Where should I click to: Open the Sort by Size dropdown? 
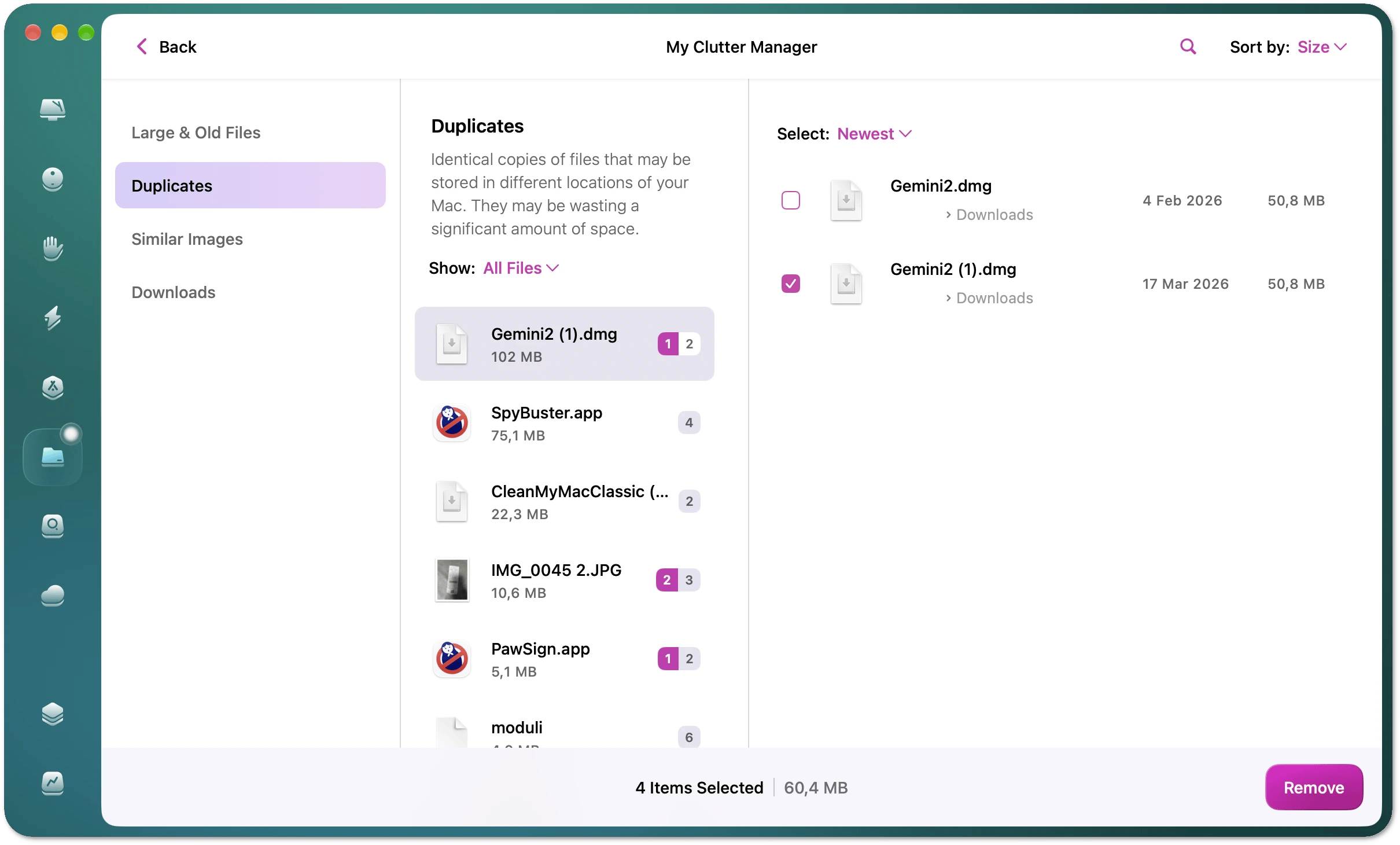(1322, 47)
